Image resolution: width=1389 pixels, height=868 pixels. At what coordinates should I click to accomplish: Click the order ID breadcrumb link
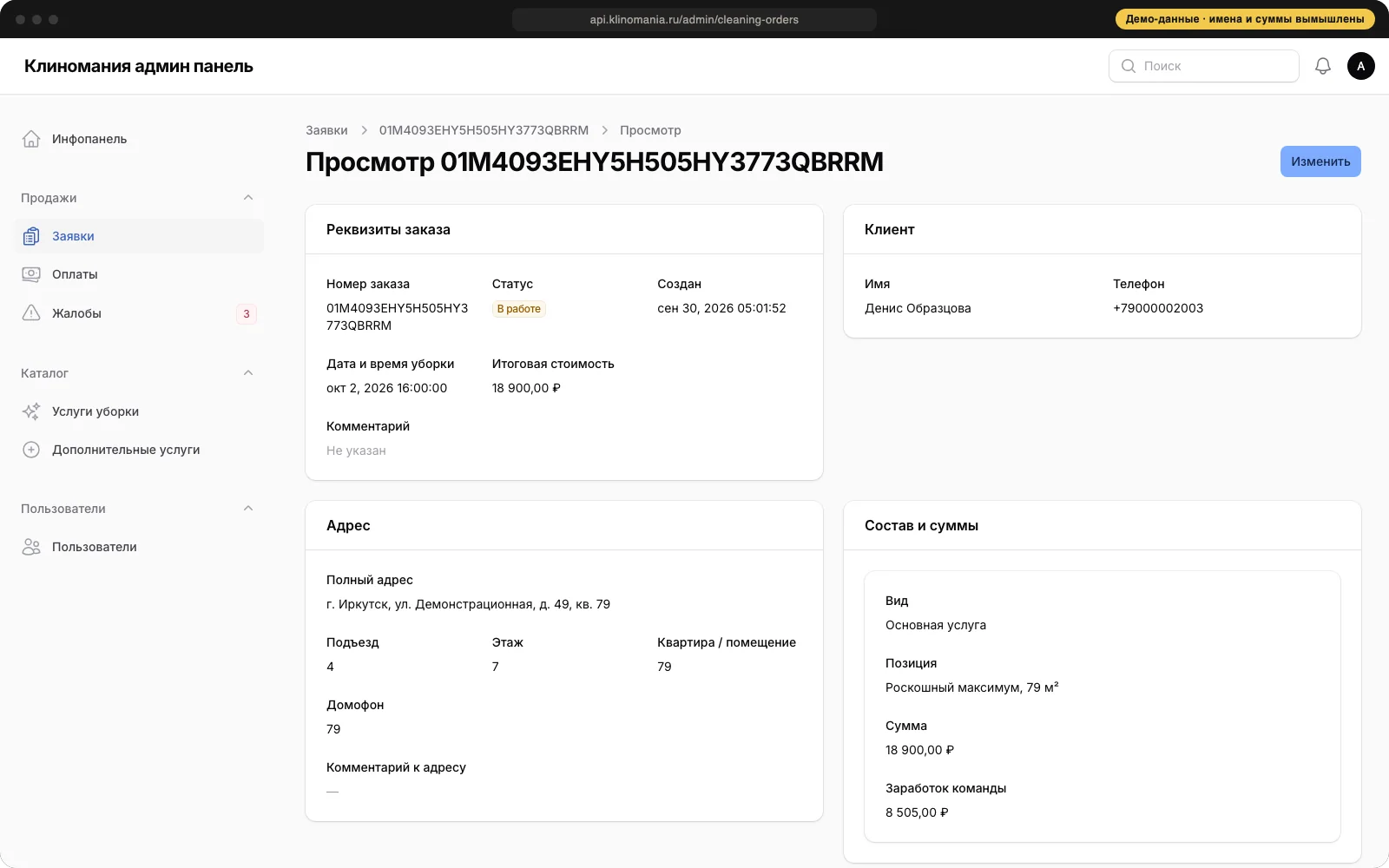click(484, 130)
